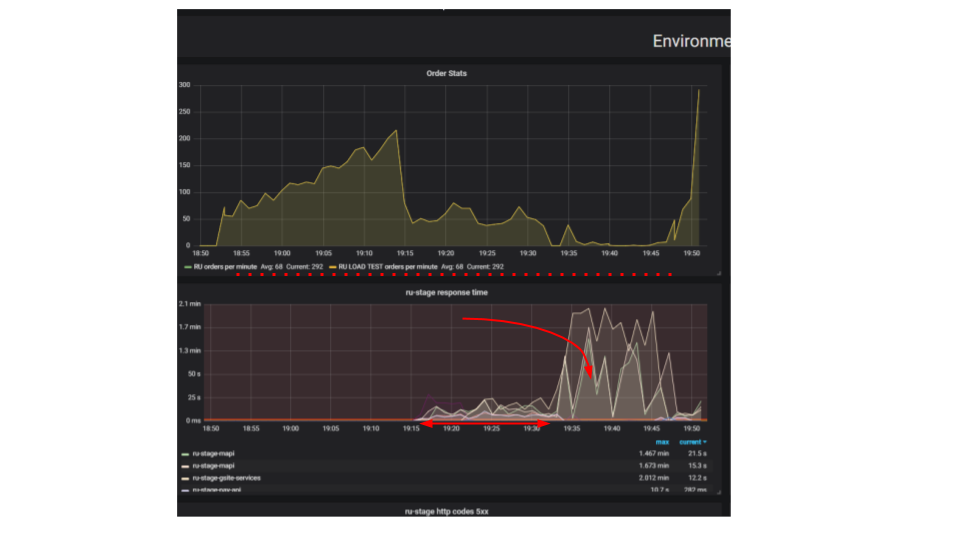Image resolution: width=960 pixels, height=540 pixels.
Task: Toggle the RU orders per minute series
Action: 225,267
